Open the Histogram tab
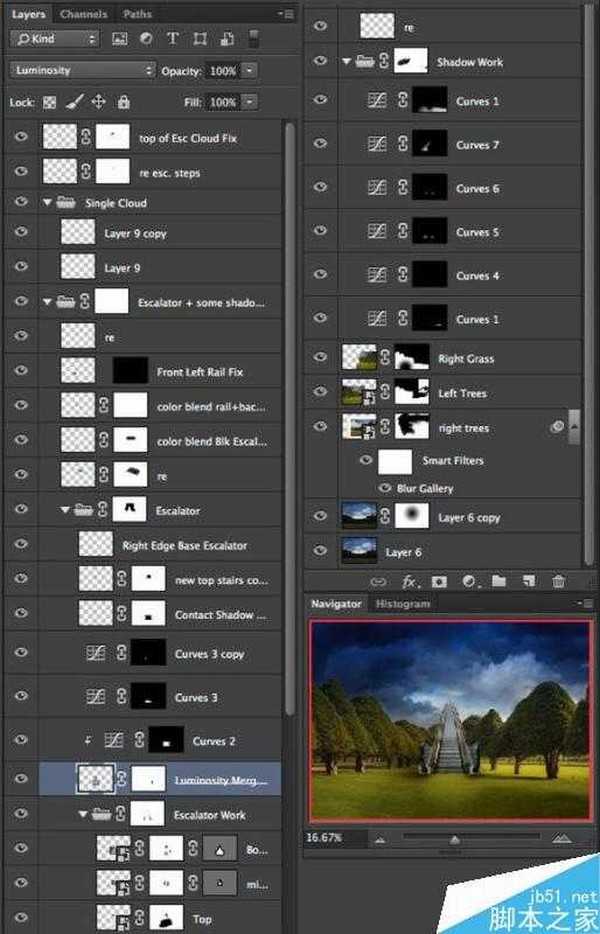Image resolution: width=600 pixels, height=934 pixels. 402,604
